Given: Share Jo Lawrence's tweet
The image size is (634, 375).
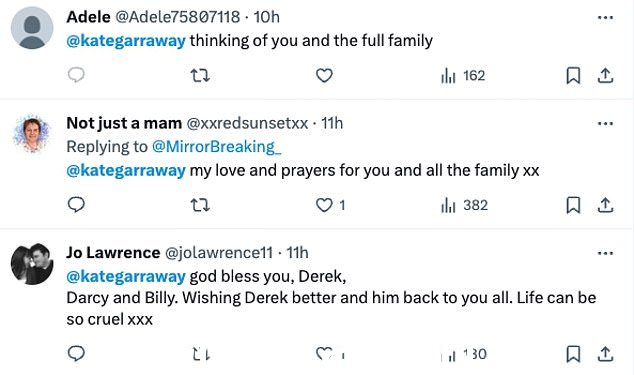Looking at the screenshot, I should pos(605,354).
